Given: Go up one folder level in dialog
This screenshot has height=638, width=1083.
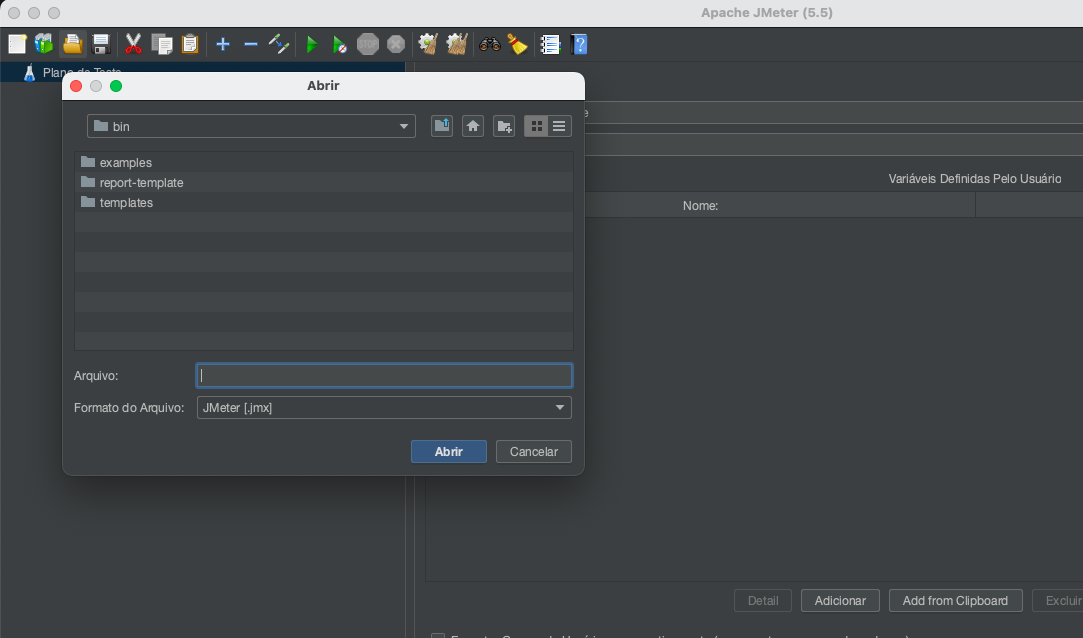Looking at the screenshot, I should click(x=442, y=126).
